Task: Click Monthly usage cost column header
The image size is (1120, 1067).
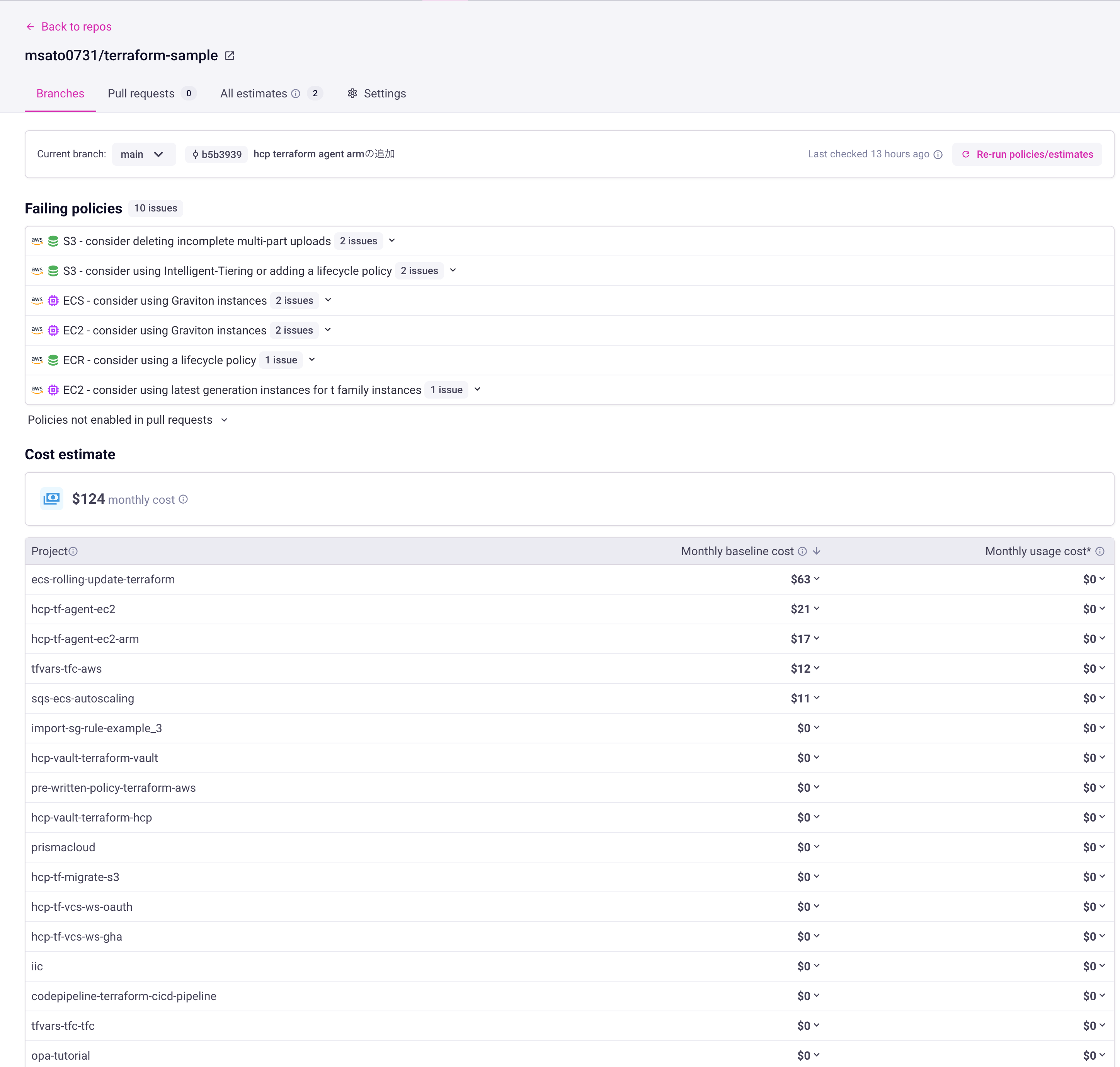Action: [1038, 551]
